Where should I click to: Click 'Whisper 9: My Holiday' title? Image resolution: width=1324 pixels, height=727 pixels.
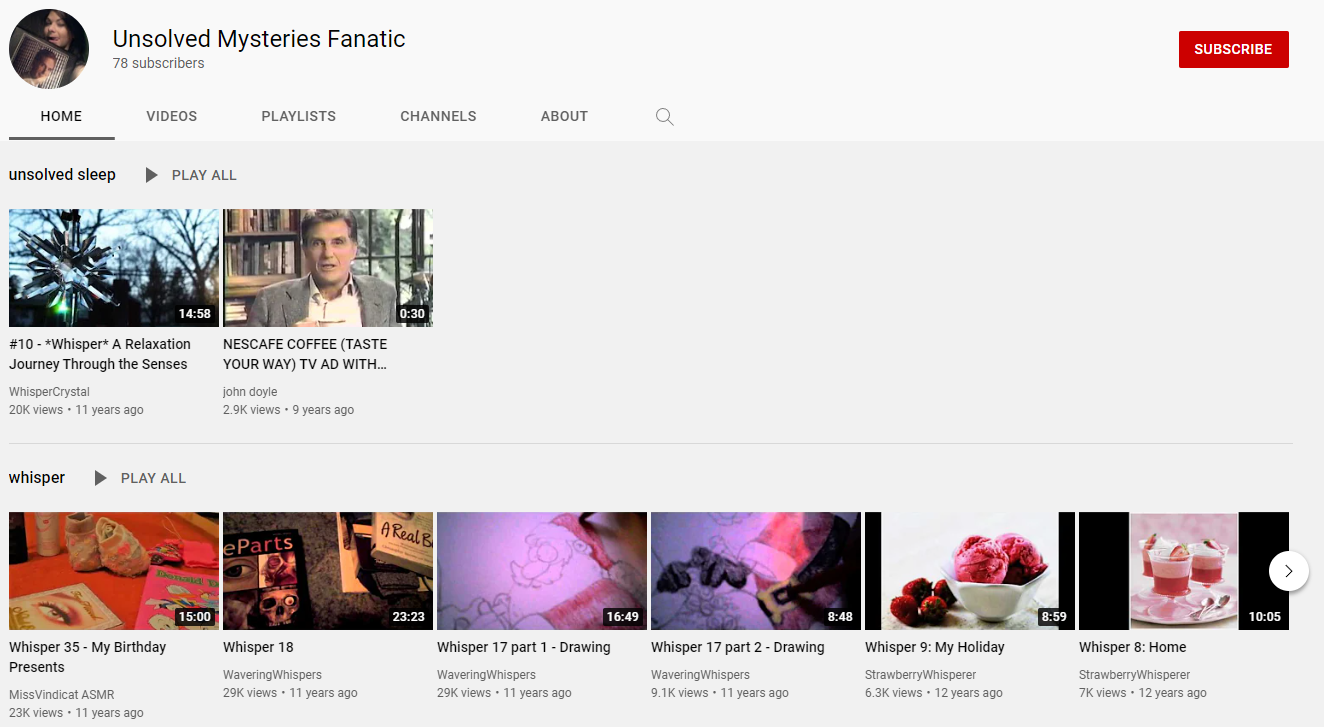coord(935,647)
